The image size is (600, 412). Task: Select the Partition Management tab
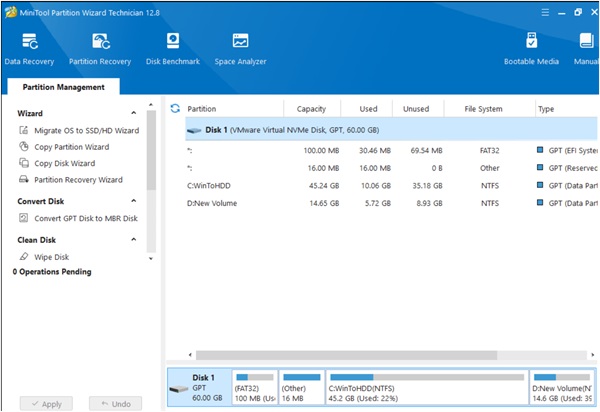(64, 87)
